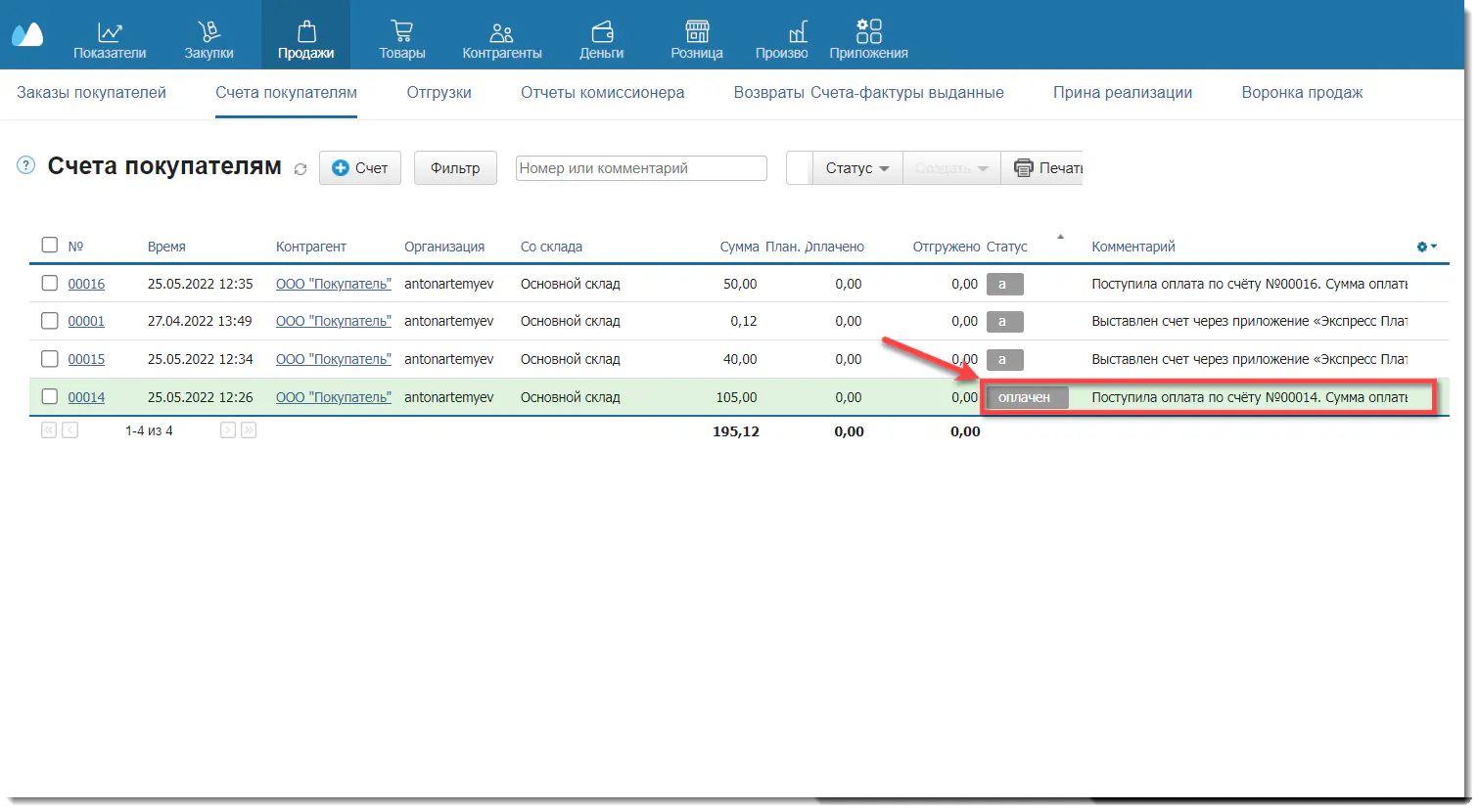This screenshot has height=812, width=1479.
Task: Tick checkbox for invoice 00016
Action: point(50,284)
